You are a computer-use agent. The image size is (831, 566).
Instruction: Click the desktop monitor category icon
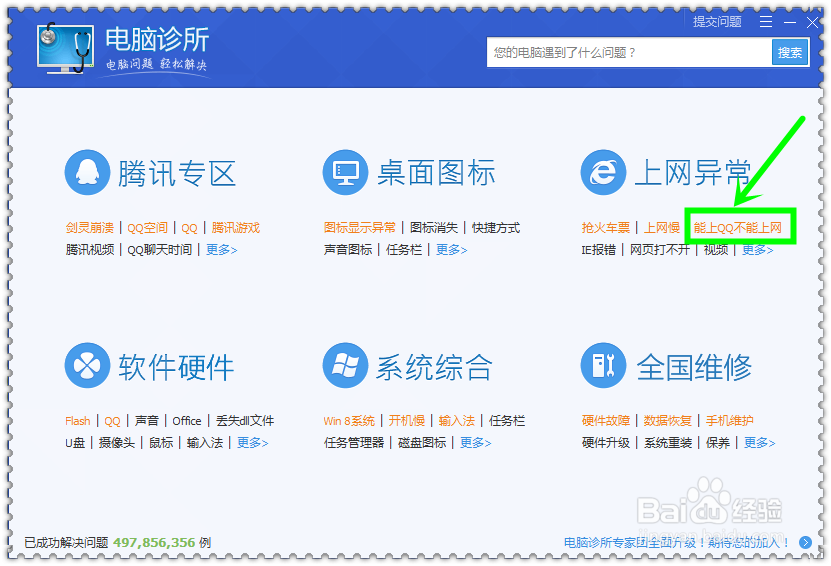346,172
